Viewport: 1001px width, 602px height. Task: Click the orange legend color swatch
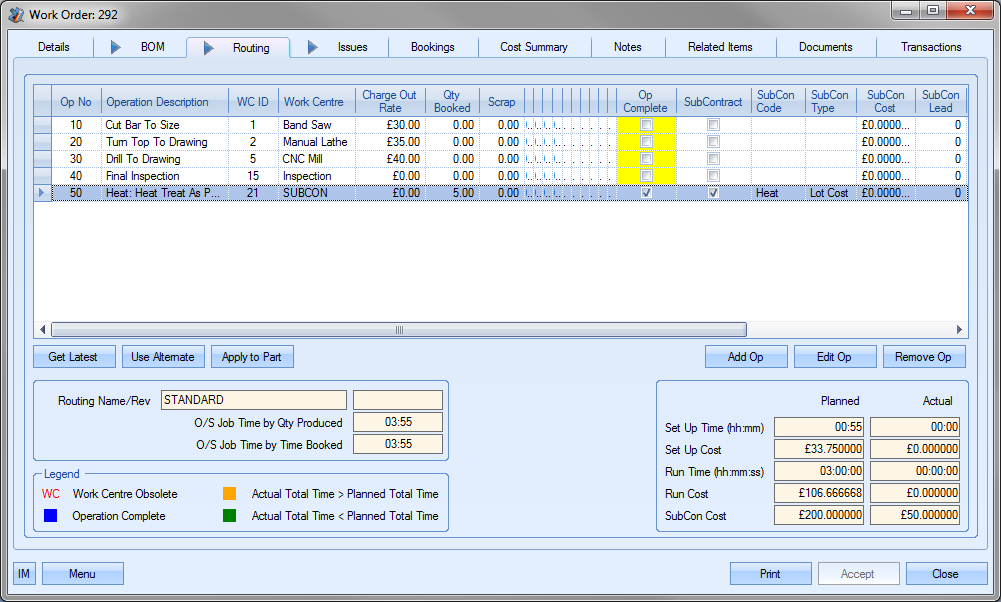[x=229, y=494]
